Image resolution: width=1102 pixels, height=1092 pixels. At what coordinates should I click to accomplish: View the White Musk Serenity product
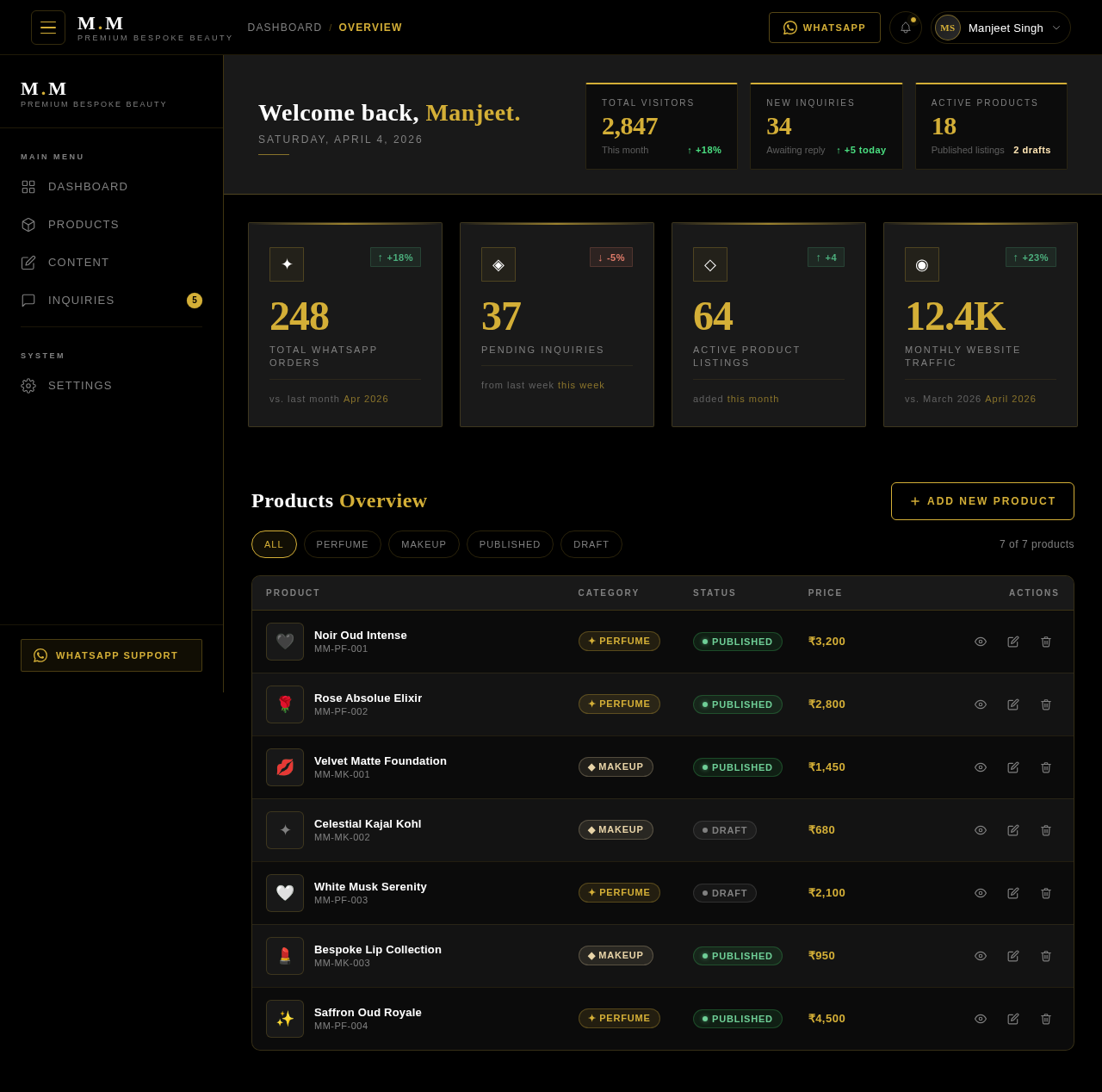(x=981, y=893)
